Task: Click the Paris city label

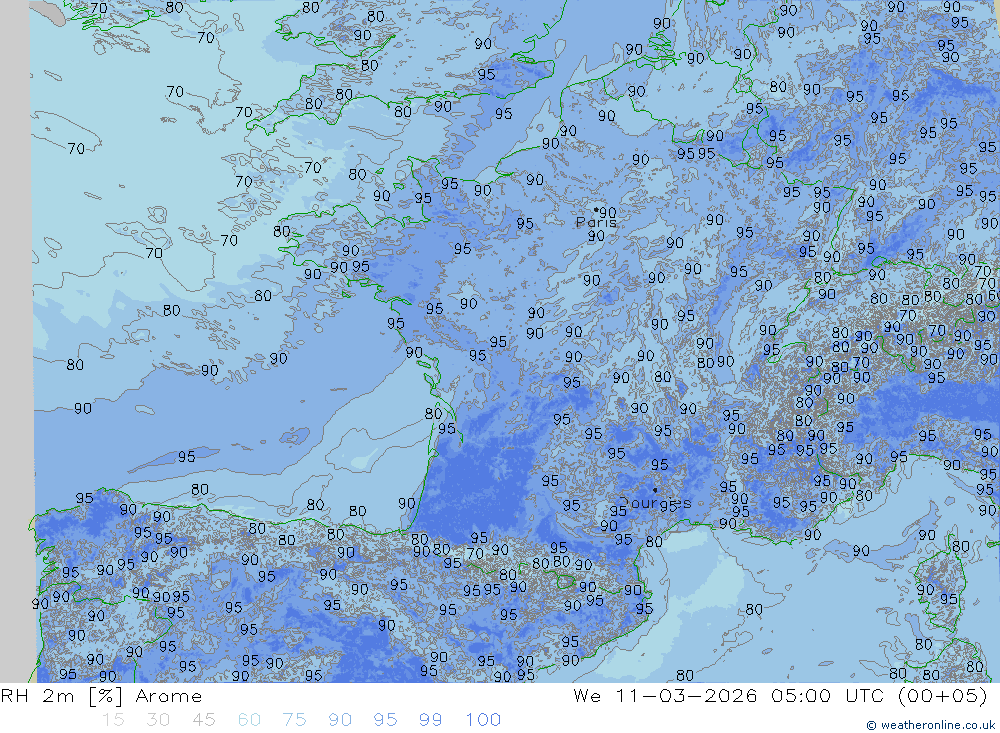Action: [x=596, y=223]
